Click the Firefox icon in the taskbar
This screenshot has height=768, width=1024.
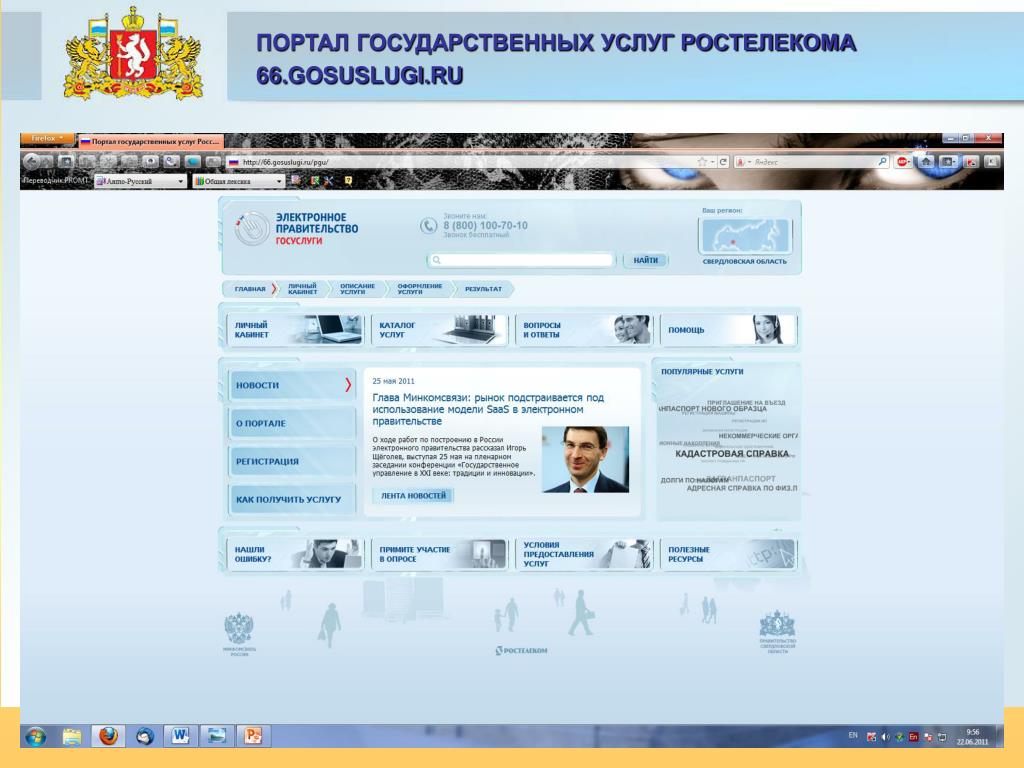(108, 737)
